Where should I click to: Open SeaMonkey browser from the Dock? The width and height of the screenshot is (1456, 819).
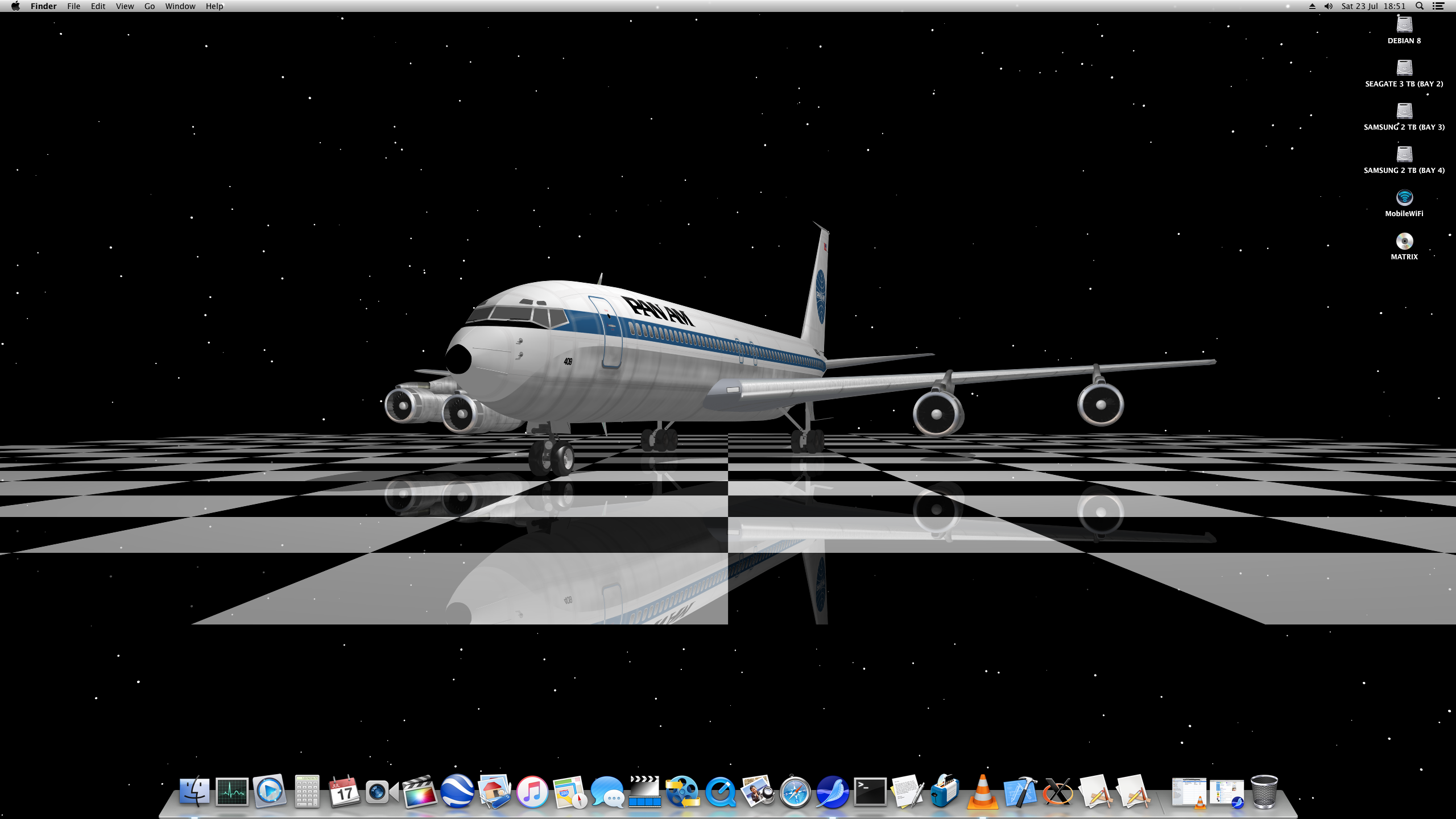click(833, 791)
